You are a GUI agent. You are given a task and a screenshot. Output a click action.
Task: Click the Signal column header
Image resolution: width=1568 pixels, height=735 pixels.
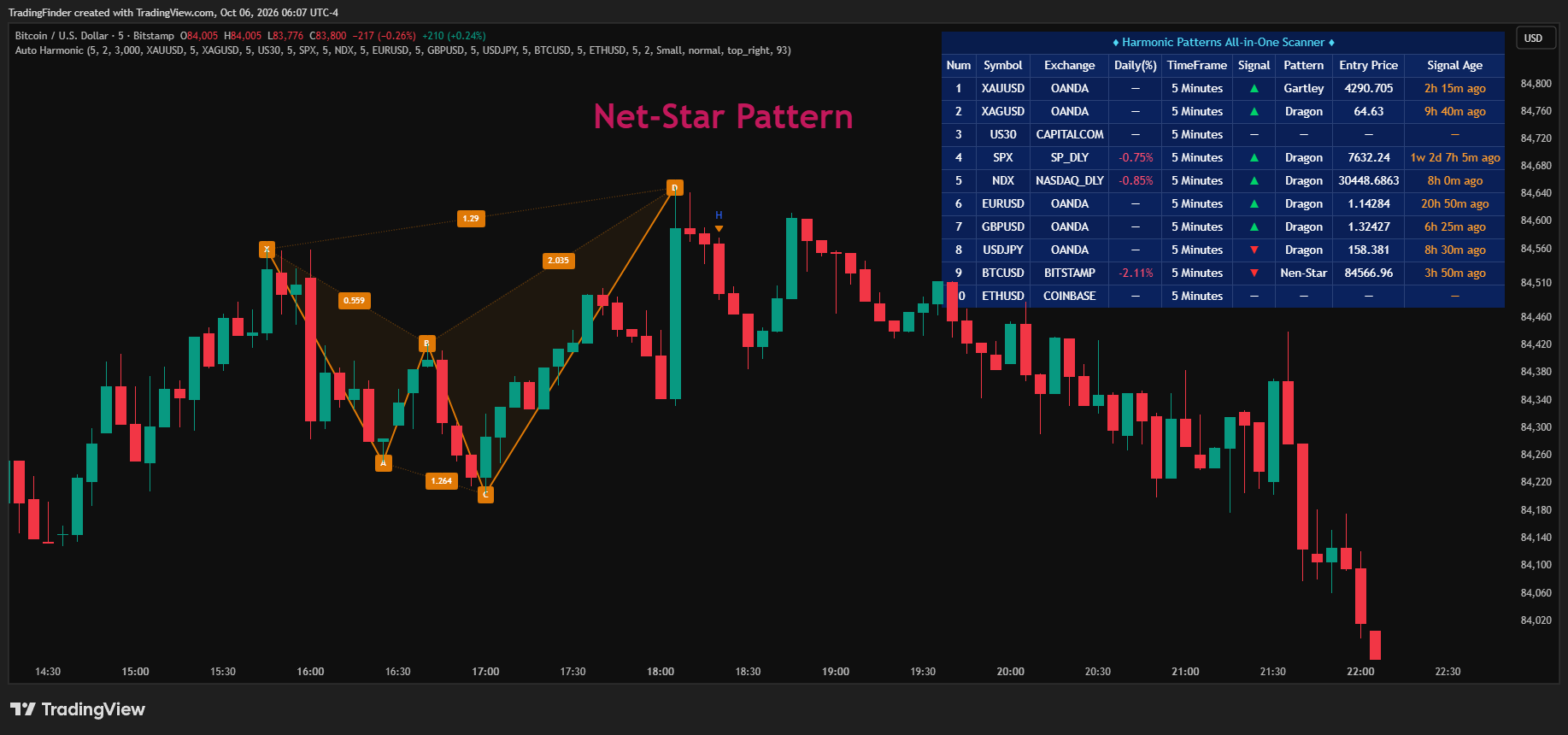[1254, 66]
